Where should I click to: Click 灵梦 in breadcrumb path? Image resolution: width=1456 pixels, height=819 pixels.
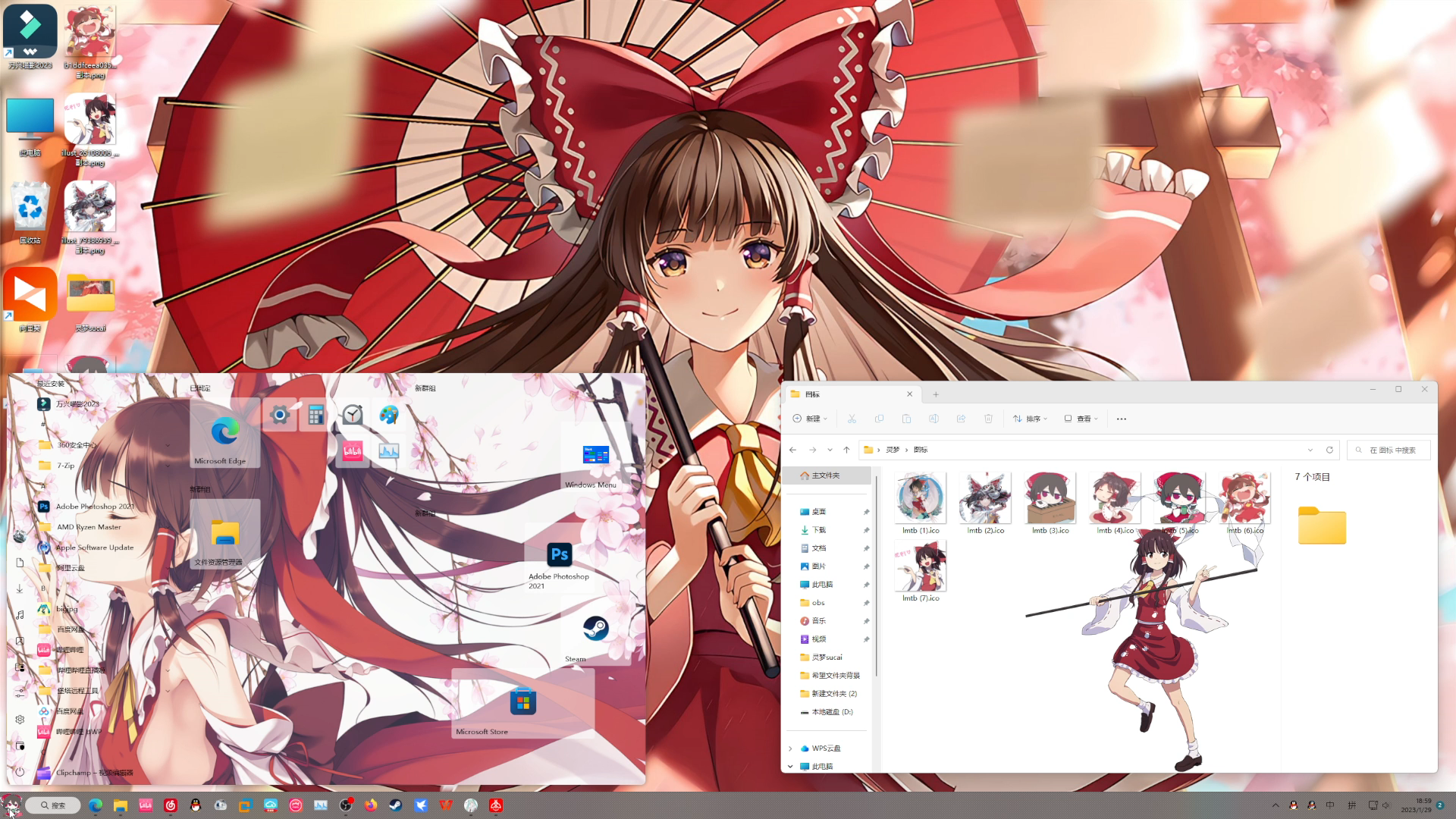[893, 450]
